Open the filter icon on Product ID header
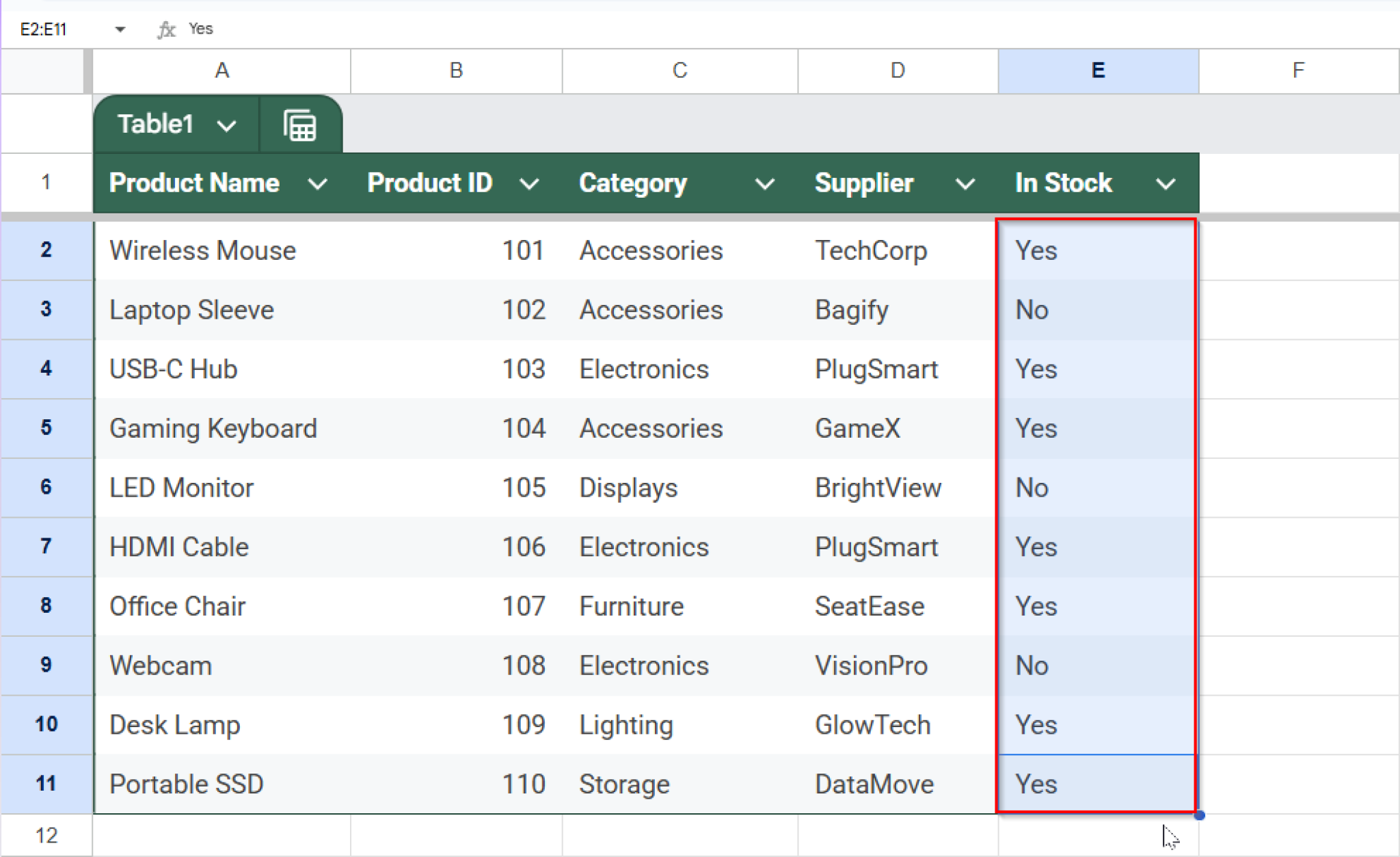Viewport: 1400px width, 857px height. coord(531,183)
